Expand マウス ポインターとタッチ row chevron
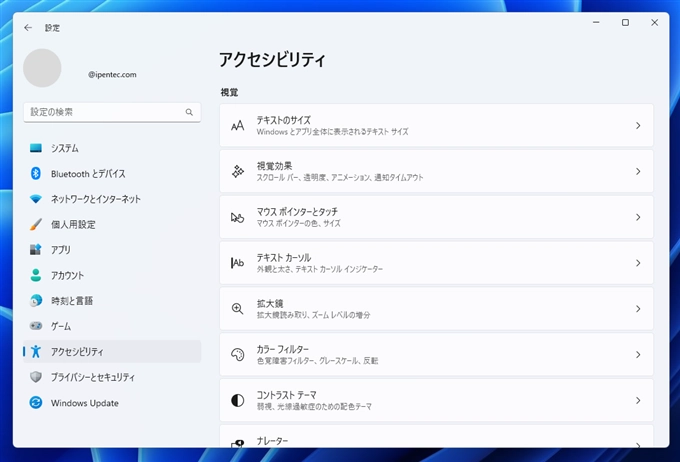 [x=638, y=217]
